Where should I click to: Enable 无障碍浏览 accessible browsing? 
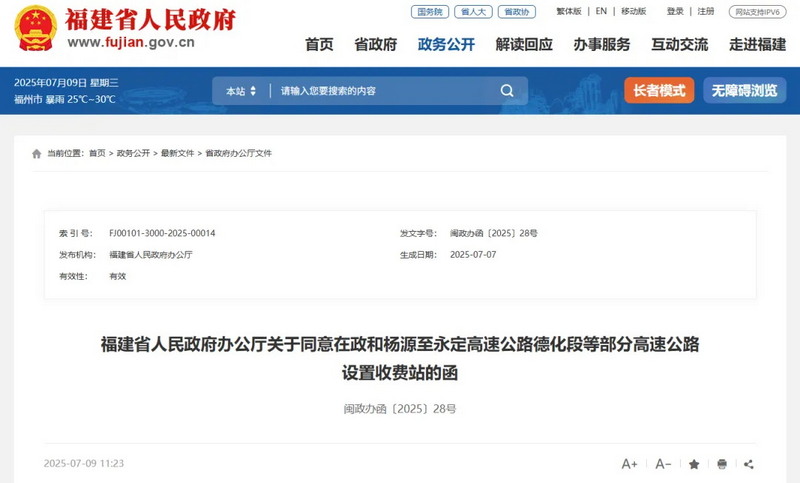coord(744,91)
